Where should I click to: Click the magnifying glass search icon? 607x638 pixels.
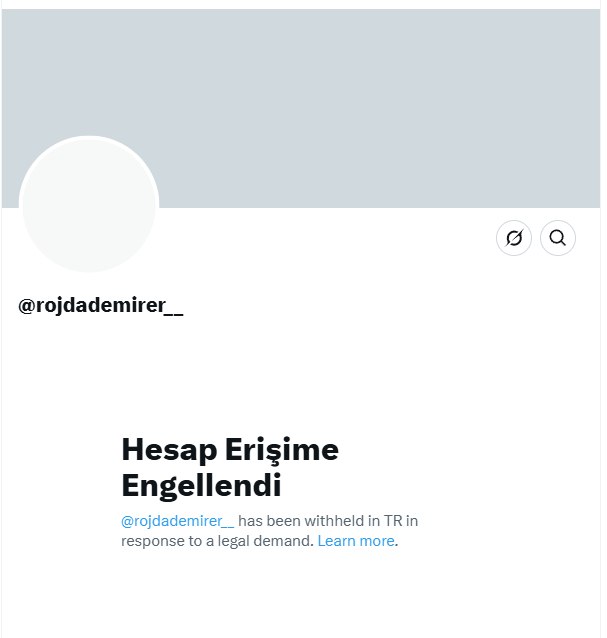(x=557, y=238)
